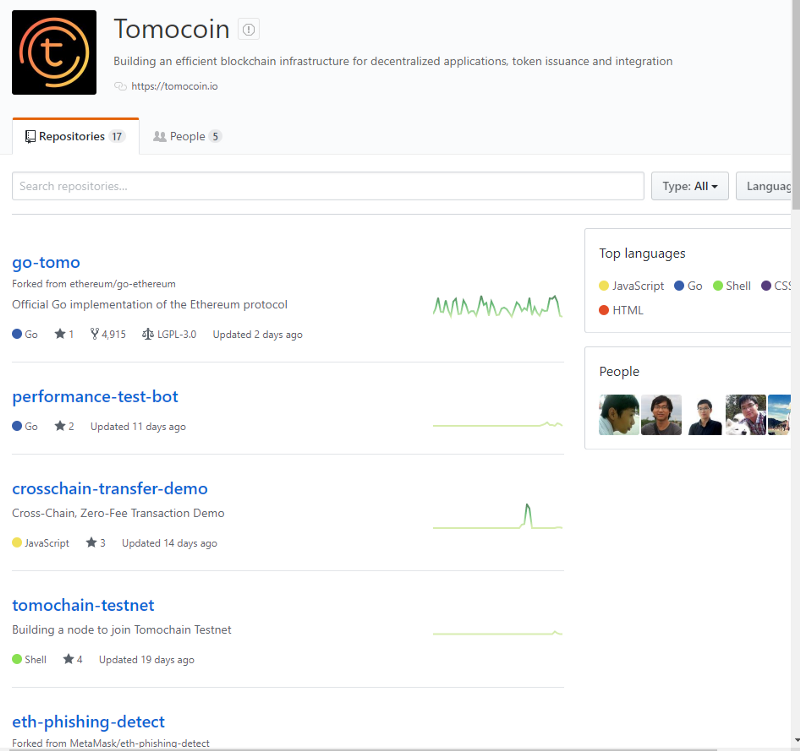The width and height of the screenshot is (800, 751).
Task: Click the scrollbar down arrow
Action: click(x=796, y=740)
